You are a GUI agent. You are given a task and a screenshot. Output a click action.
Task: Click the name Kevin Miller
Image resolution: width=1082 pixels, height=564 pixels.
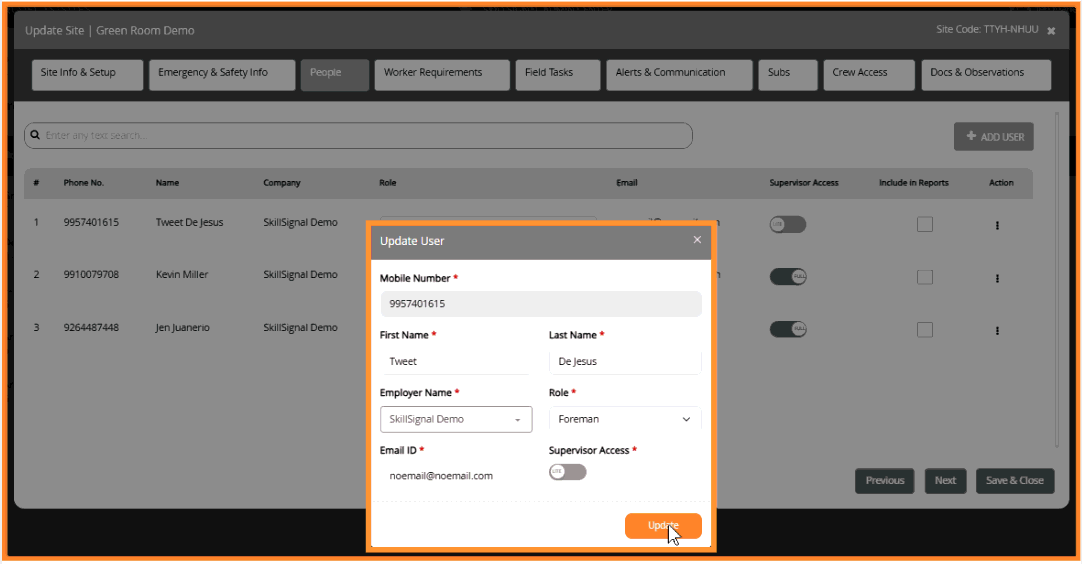coord(182,274)
